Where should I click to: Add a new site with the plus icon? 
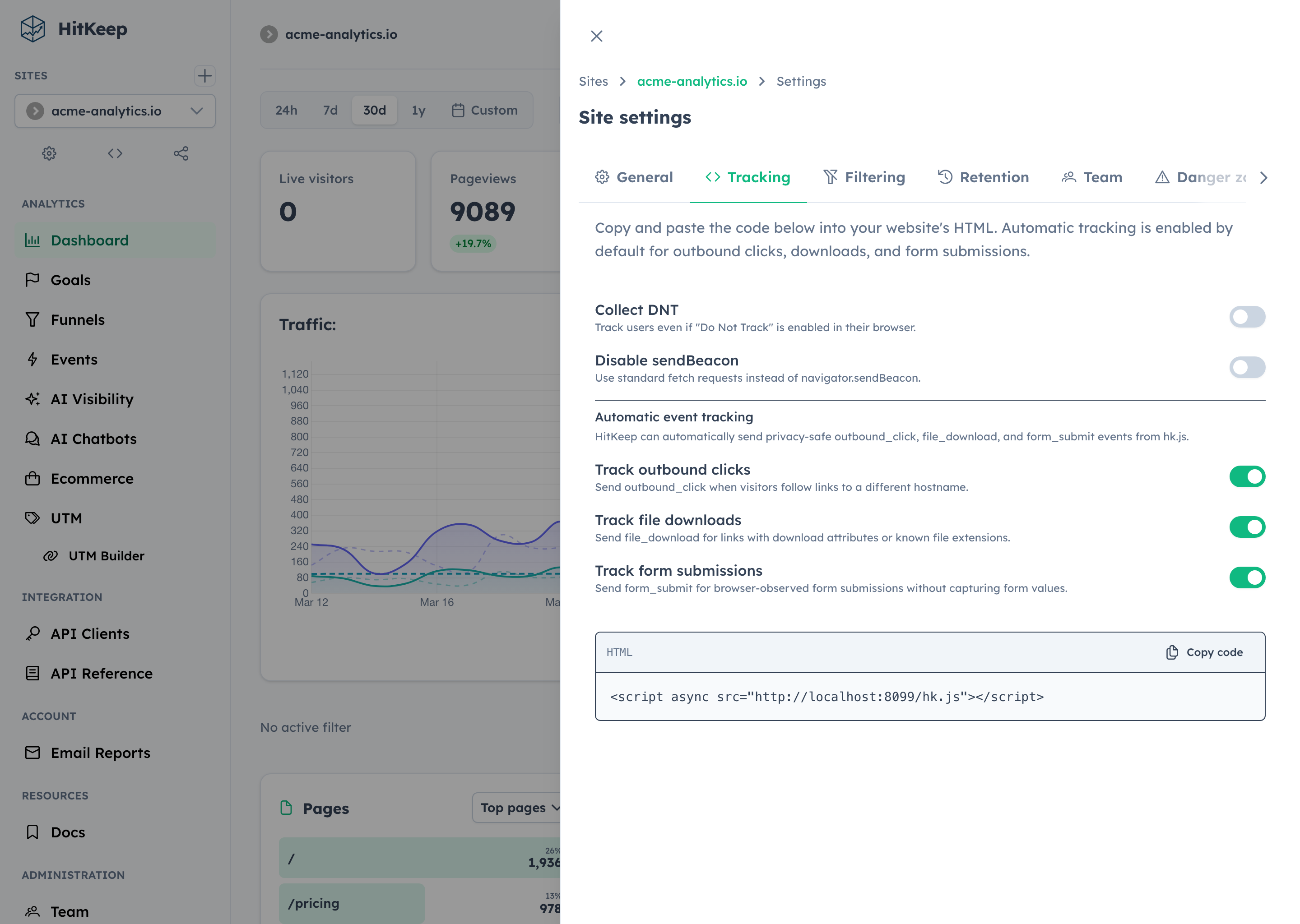click(205, 76)
